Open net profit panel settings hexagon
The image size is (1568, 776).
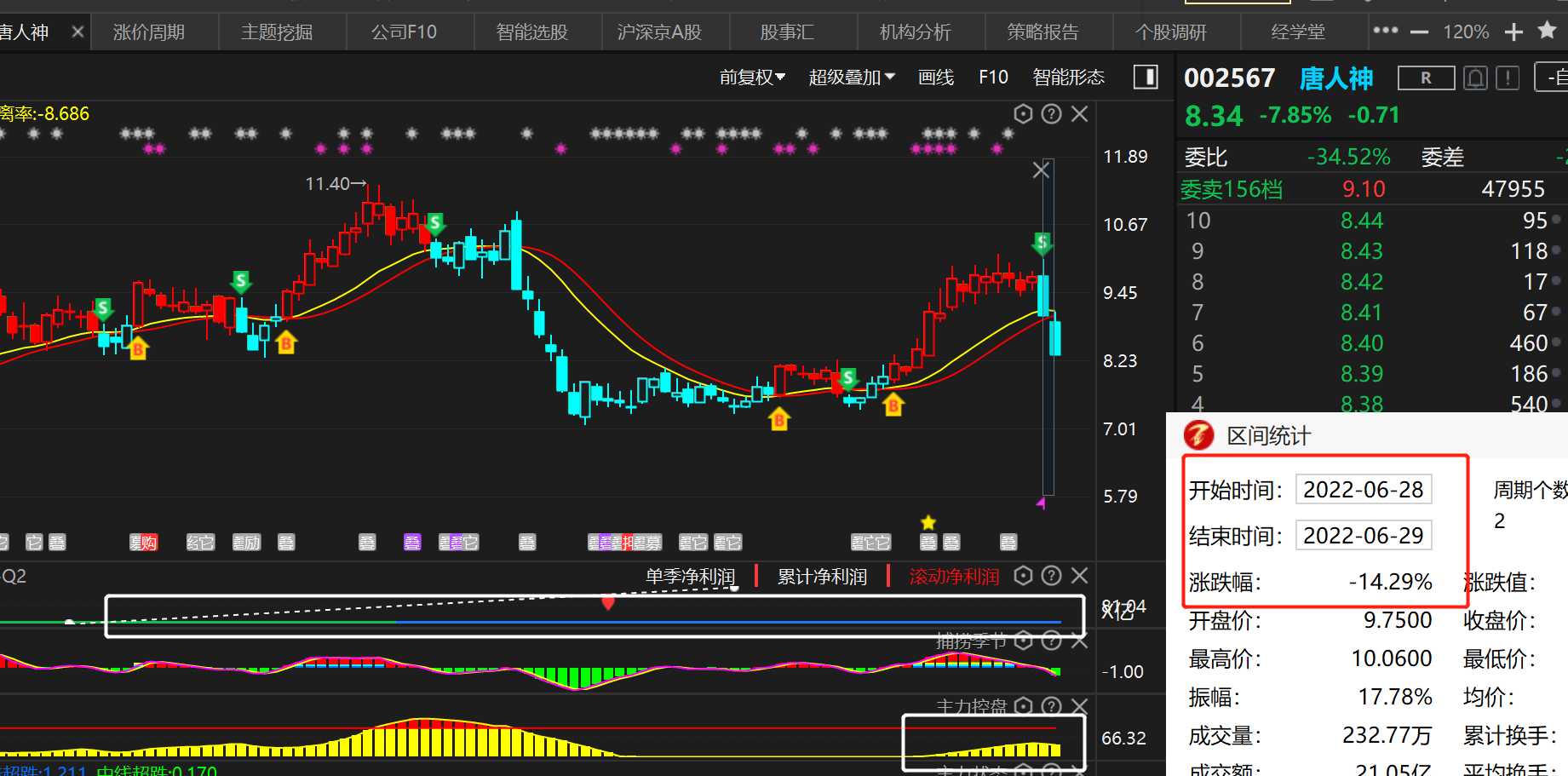1024,576
